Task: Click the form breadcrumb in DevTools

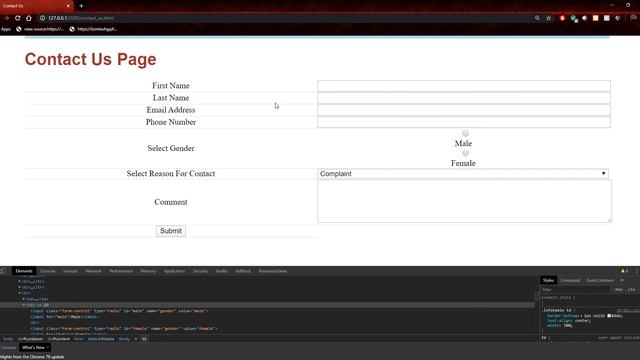Action: [x=78, y=339]
